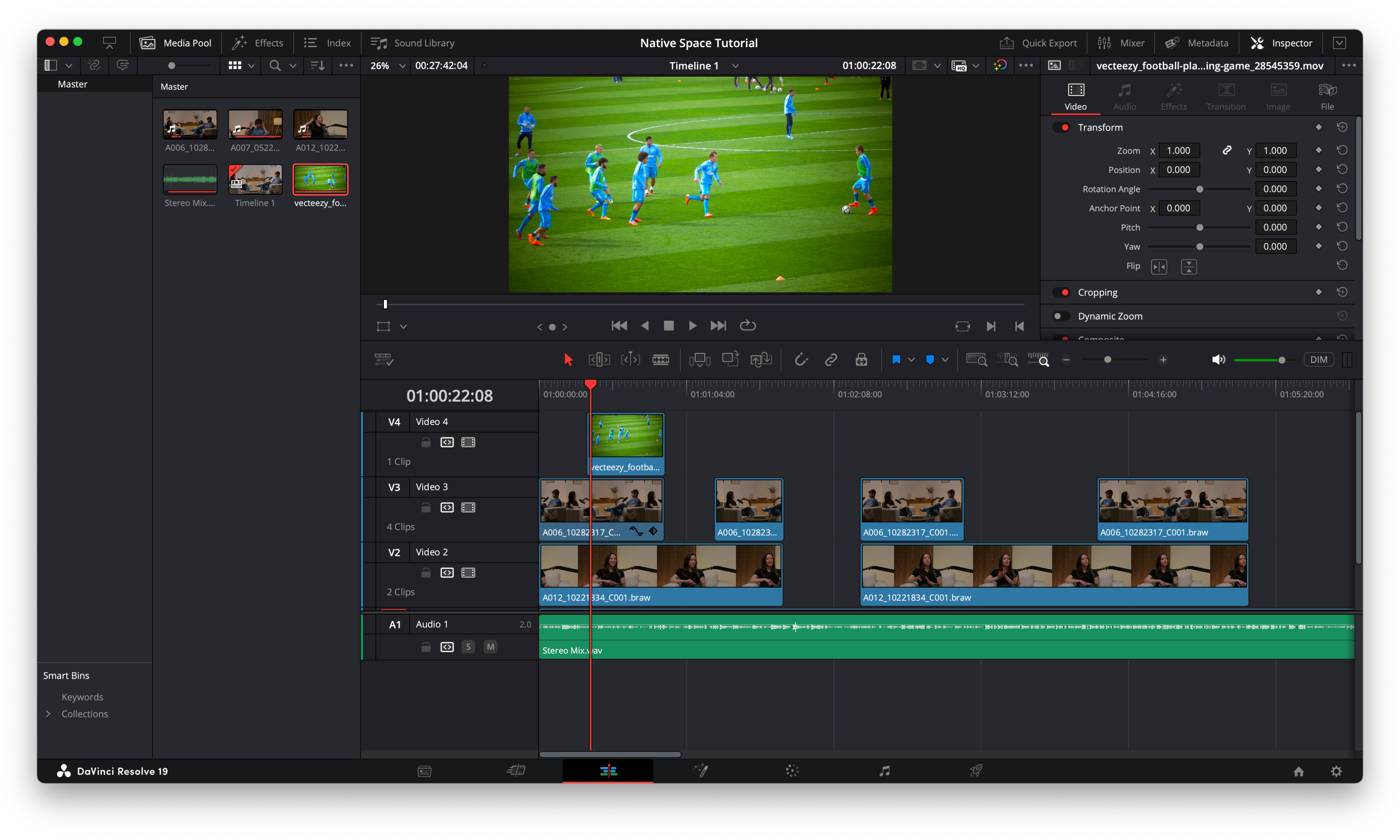Click the Overwrite Clip icon

[730, 360]
